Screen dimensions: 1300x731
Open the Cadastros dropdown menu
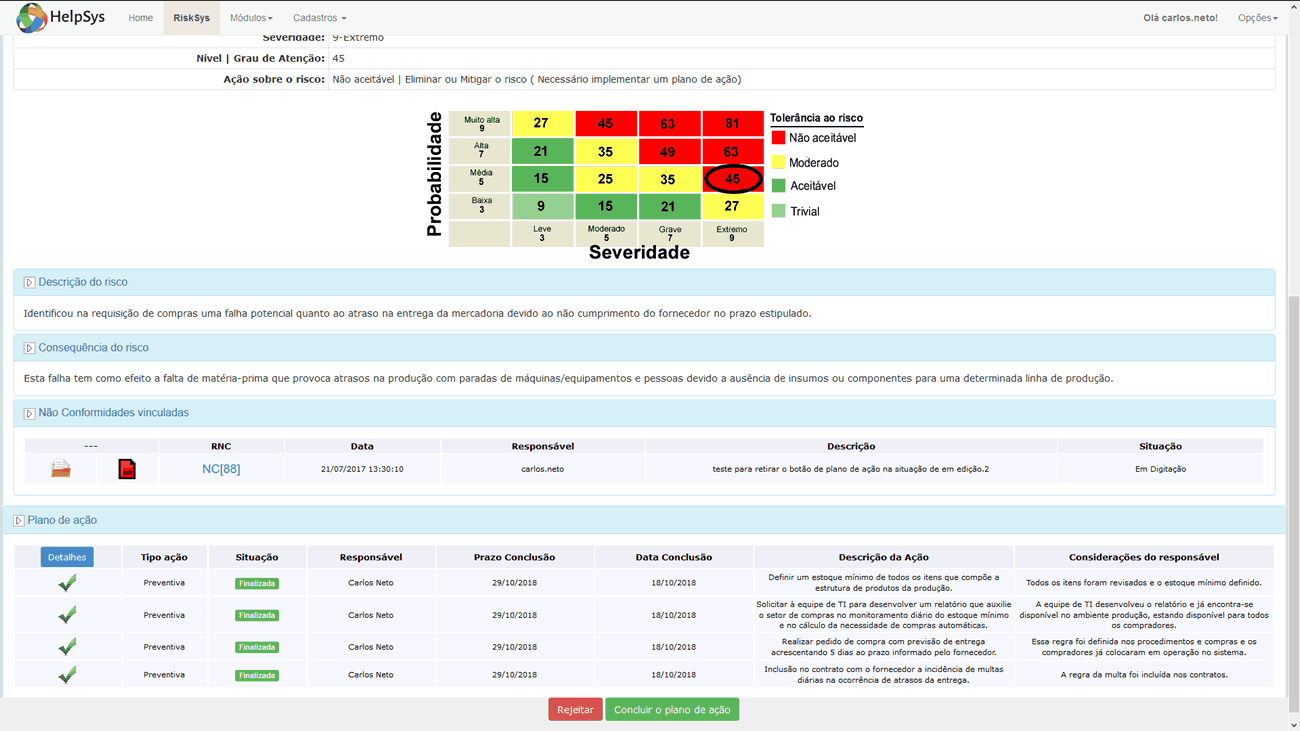point(319,18)
